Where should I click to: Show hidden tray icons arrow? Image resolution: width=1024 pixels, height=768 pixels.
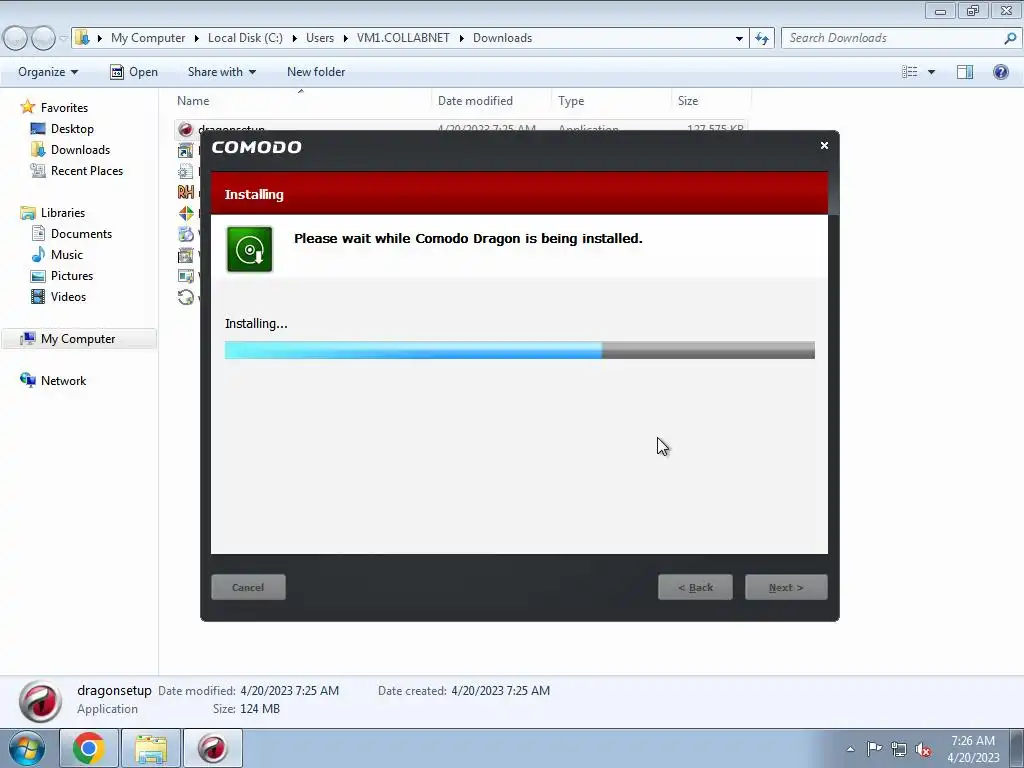[x=850, y=749]
